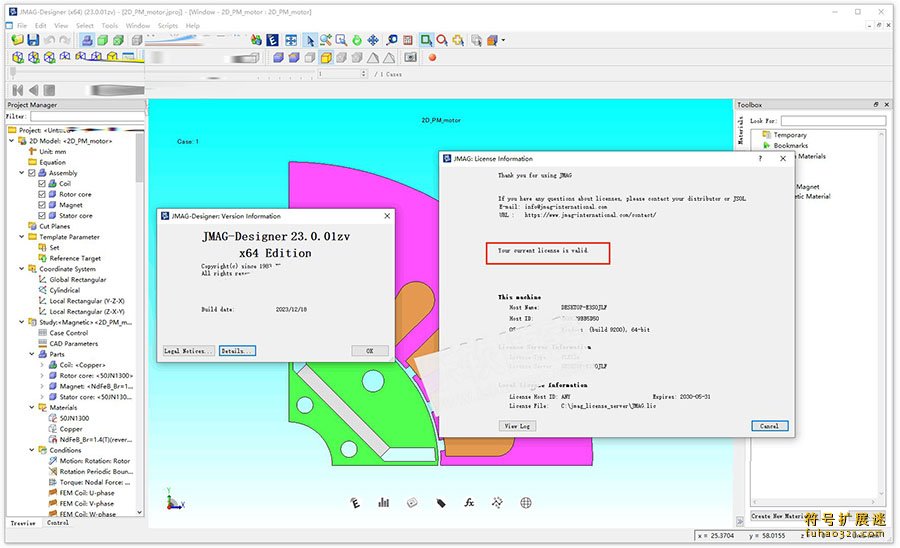
Task: Uncheck the Magnet checkbox under Assembly
Action: click(42, 205)
